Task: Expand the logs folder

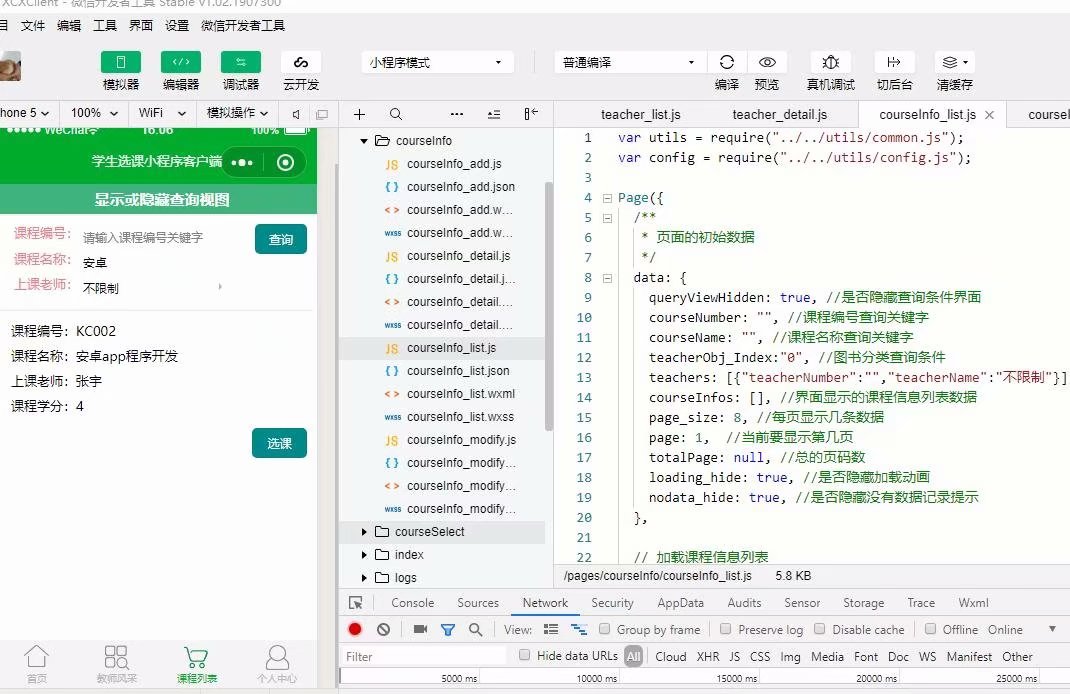Action: [364, 578]
